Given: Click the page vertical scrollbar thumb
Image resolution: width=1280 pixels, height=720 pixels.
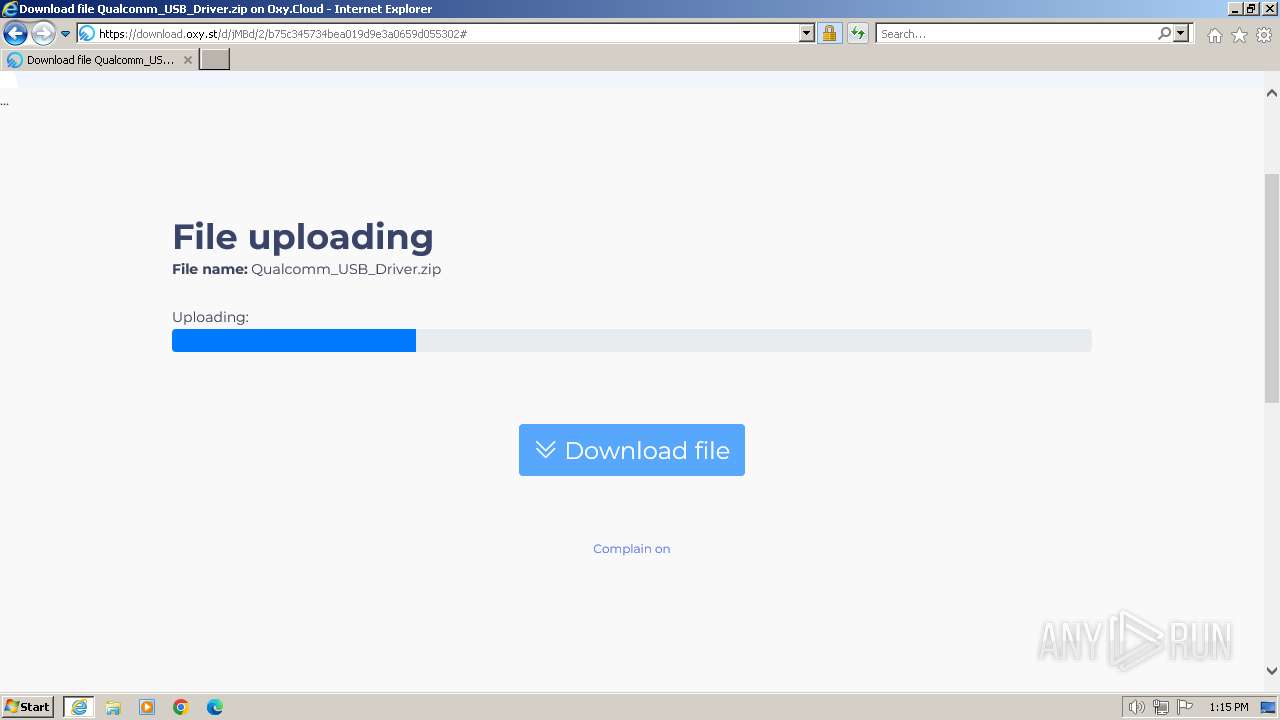Looking at the screenshot, I should click(1272, 288).
